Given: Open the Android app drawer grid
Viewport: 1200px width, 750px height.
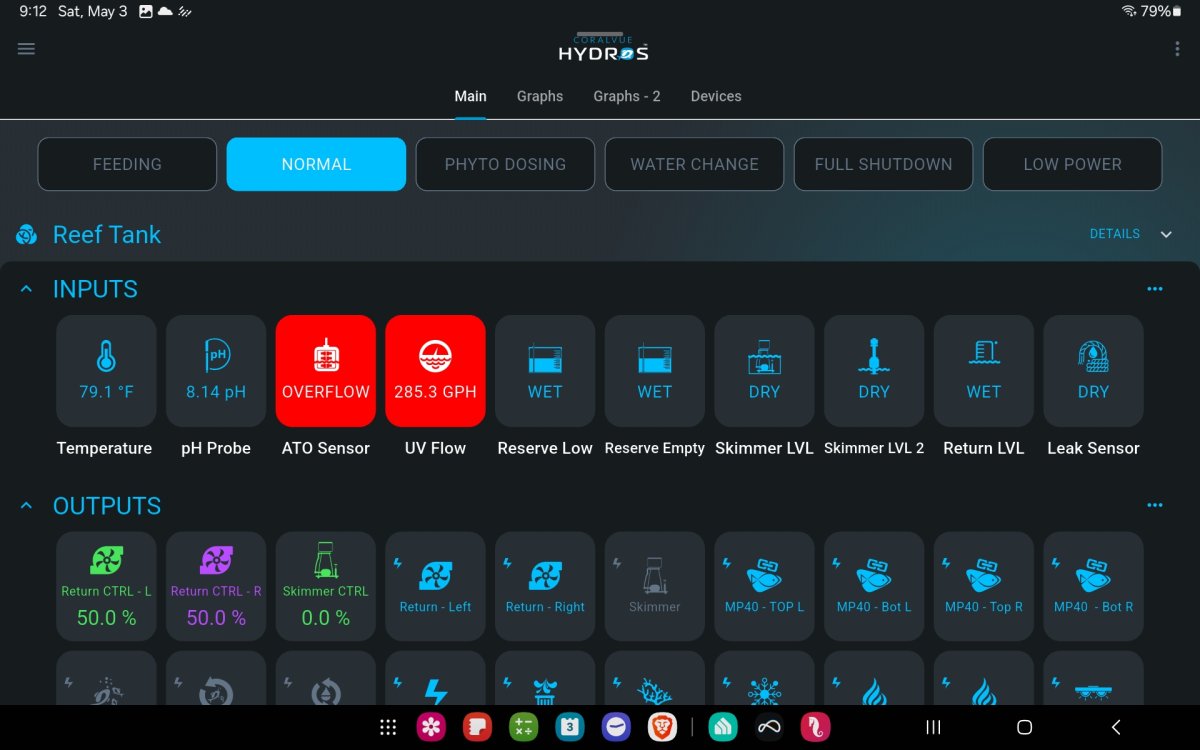Looking at the screenshot, I should [388, 727].
